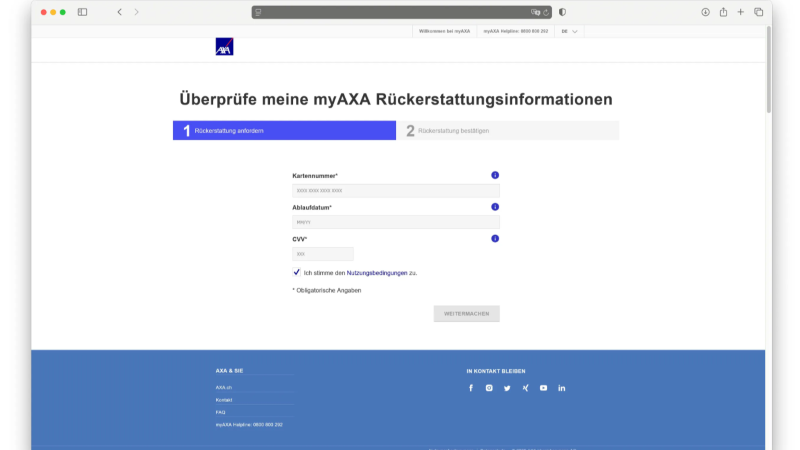This screenshot has height=450, width=800.
Task: Open a new tab with plus icon
Action: (x=740, y=12)
